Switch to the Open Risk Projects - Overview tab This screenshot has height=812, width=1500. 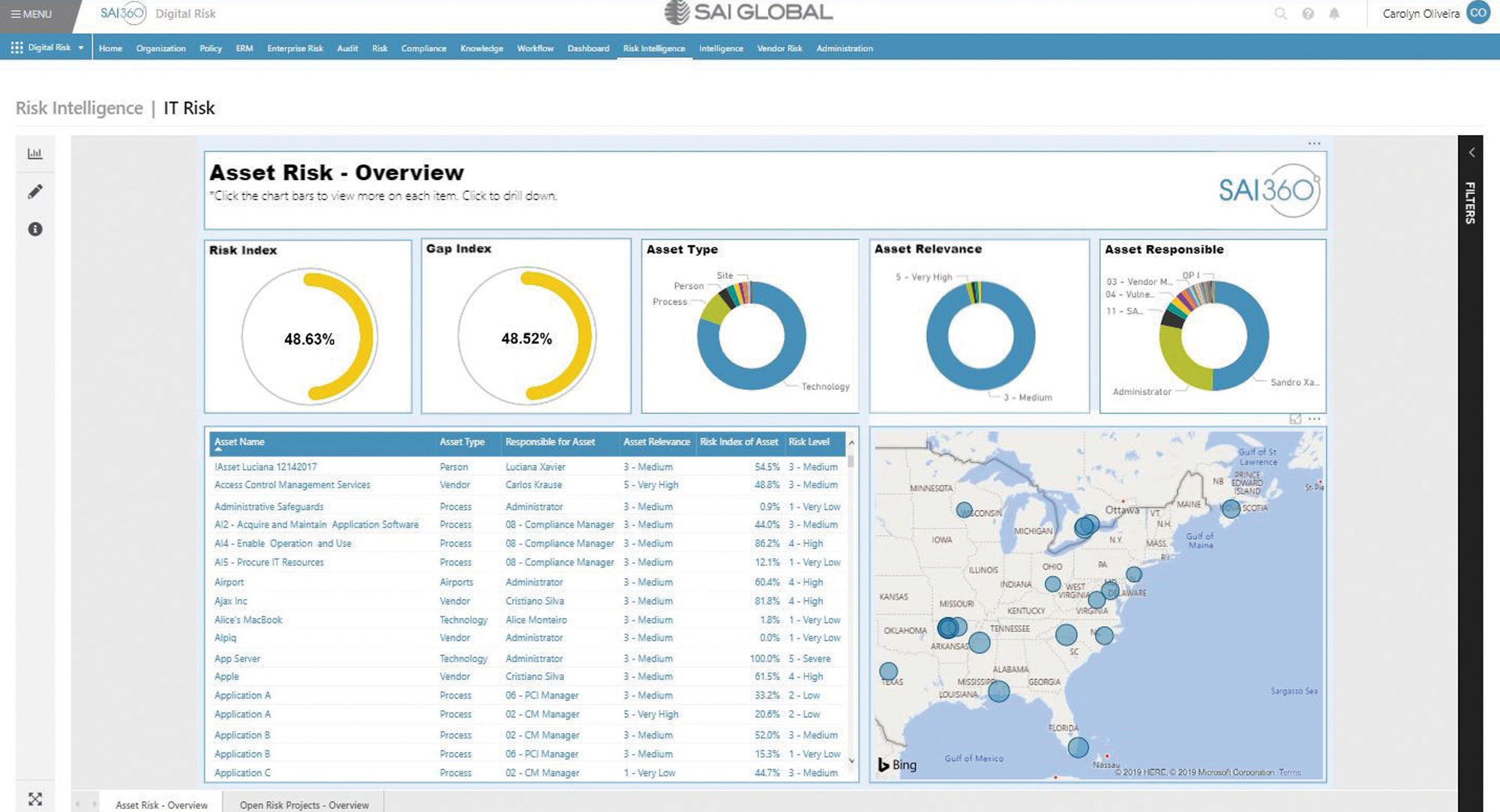coord(304,805)
